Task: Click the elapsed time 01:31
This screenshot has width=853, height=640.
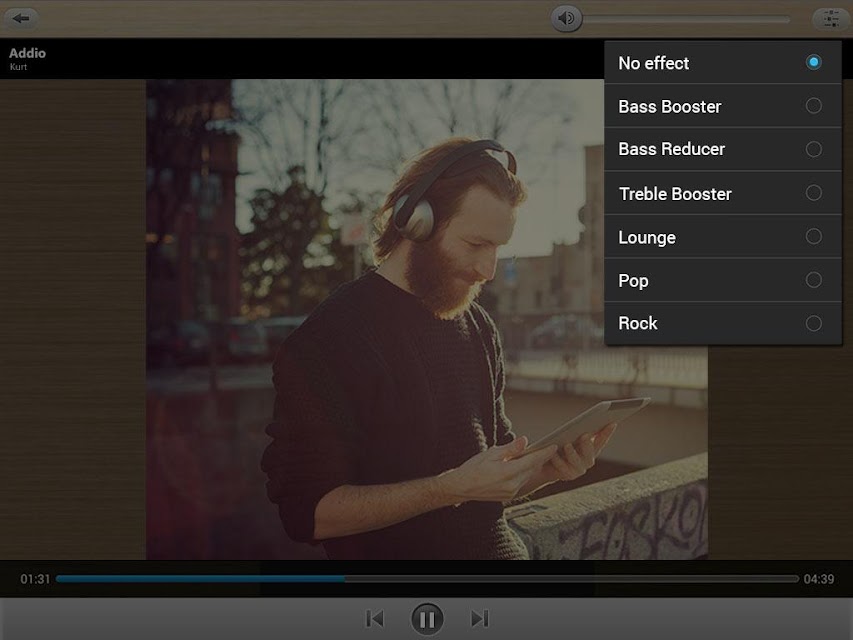Action: click(x=35, y=579)
